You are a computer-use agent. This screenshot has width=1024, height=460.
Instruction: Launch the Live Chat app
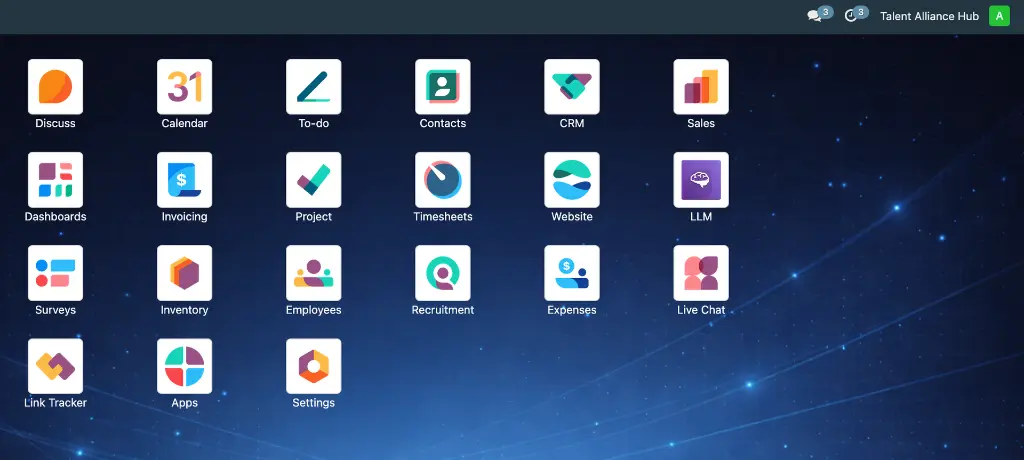click(x=700, y=273)
